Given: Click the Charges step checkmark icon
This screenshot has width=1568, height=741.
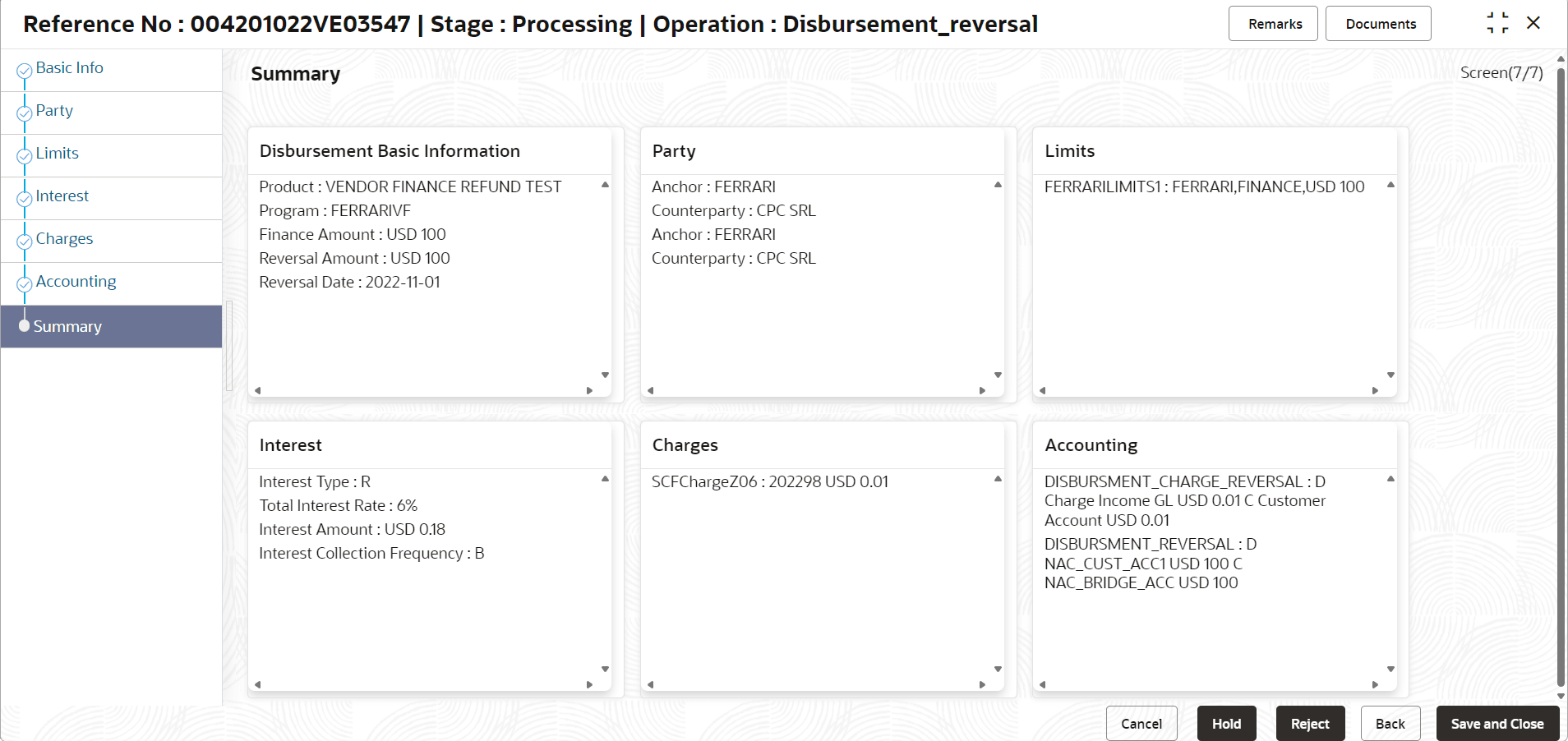Looking at the screenshot, I should (25, 242).
